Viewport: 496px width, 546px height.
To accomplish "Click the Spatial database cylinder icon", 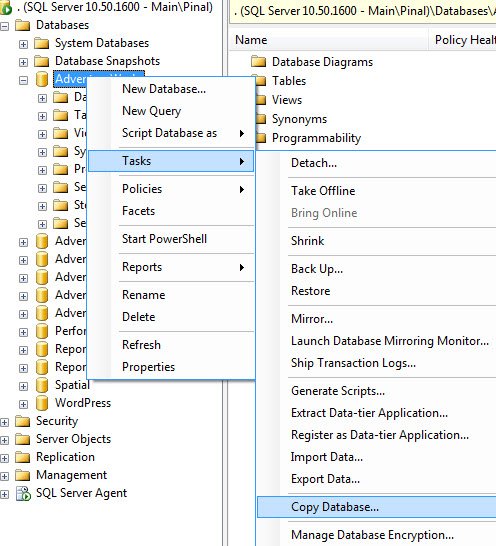I will pyautogui.click(x=42, y=385).
